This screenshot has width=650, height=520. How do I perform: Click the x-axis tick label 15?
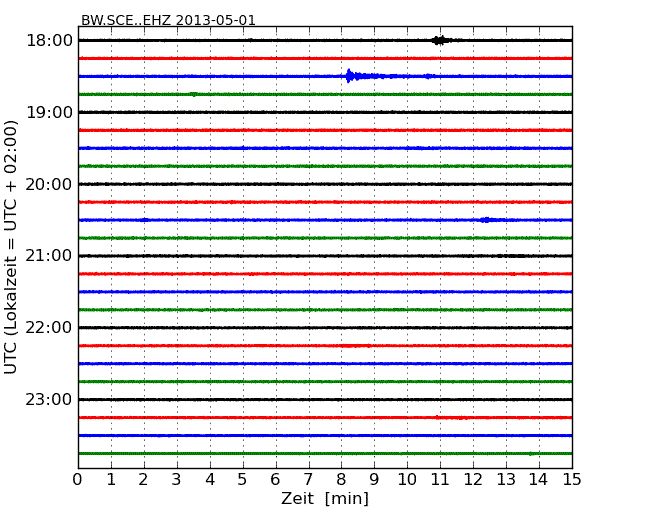[571, 480]
